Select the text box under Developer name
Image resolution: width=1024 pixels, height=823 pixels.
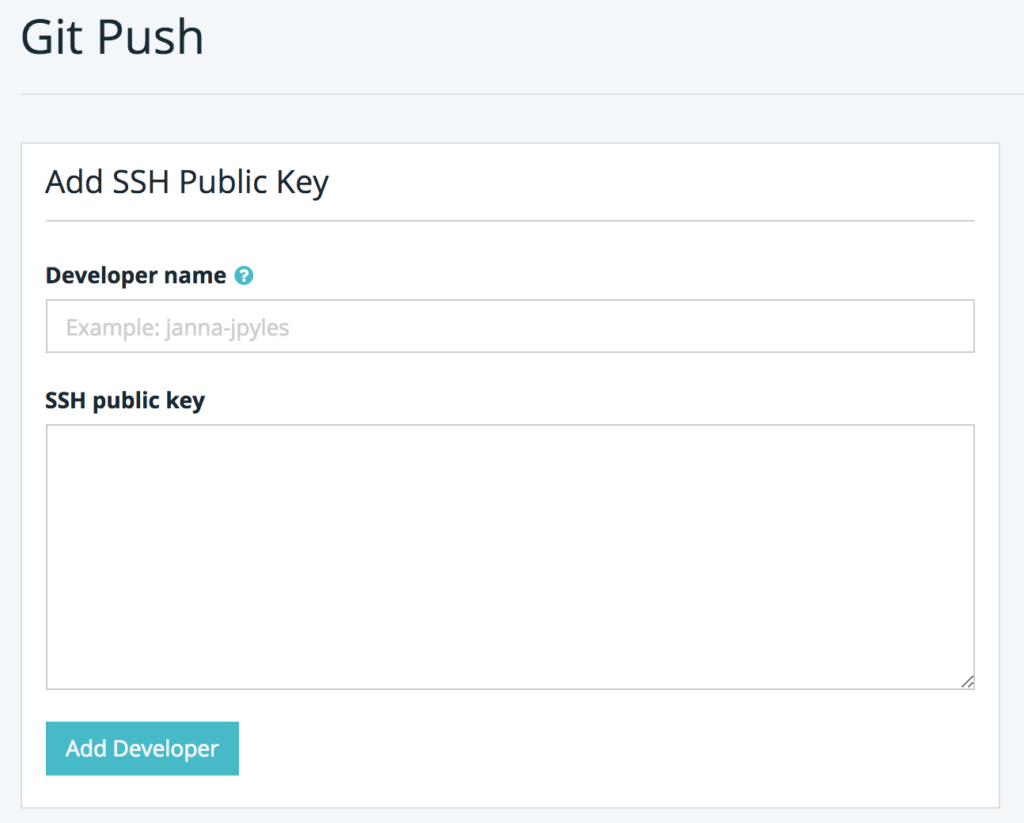(510, 326)
